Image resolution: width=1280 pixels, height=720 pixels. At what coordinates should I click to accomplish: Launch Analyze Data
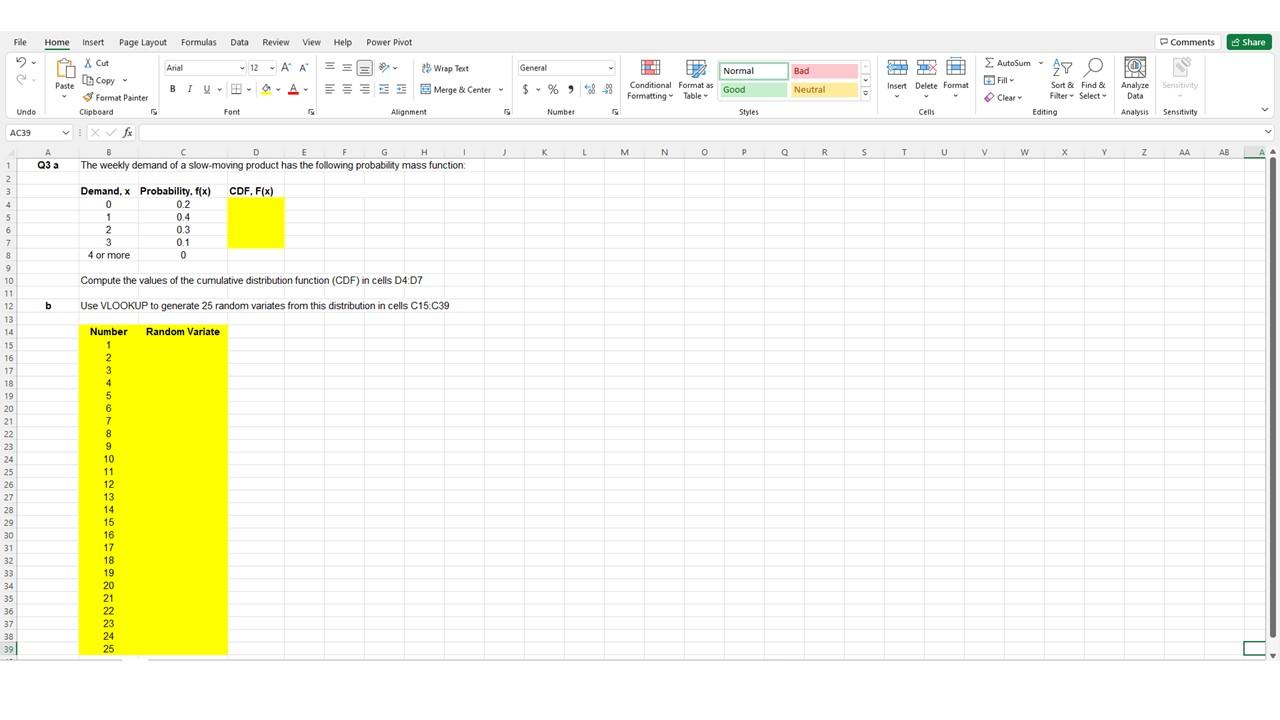[x=1135, y=78]
